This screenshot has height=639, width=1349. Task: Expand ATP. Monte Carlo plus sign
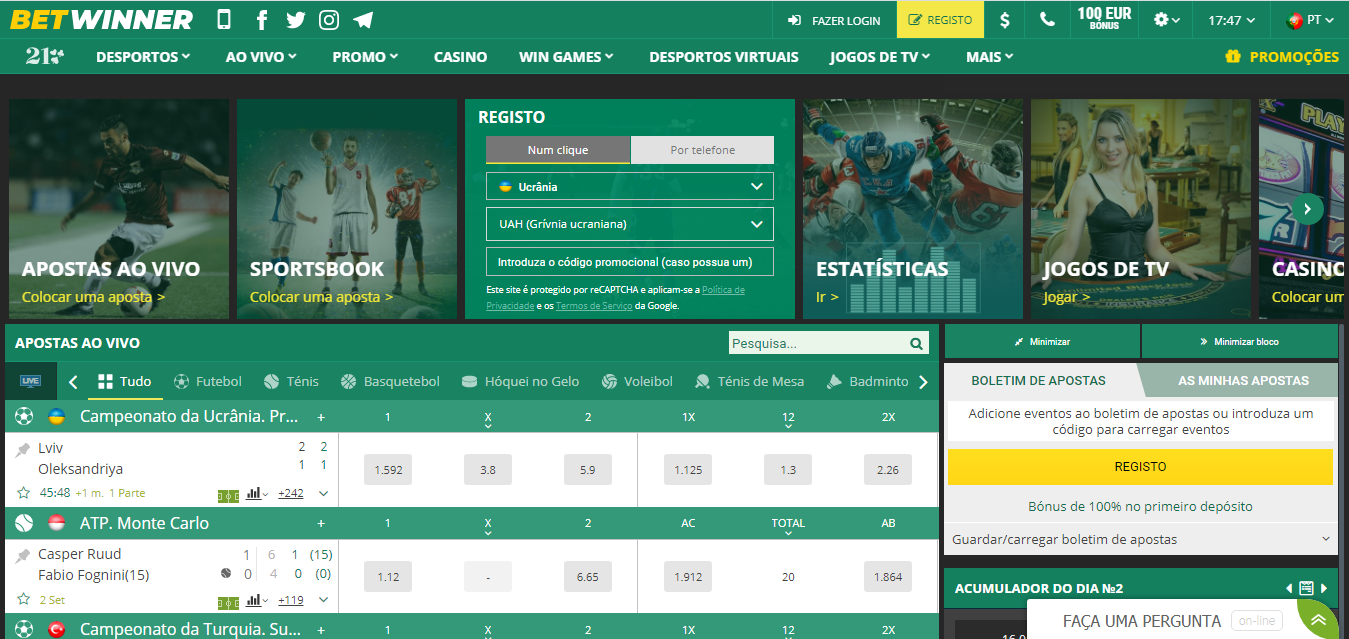321,523
